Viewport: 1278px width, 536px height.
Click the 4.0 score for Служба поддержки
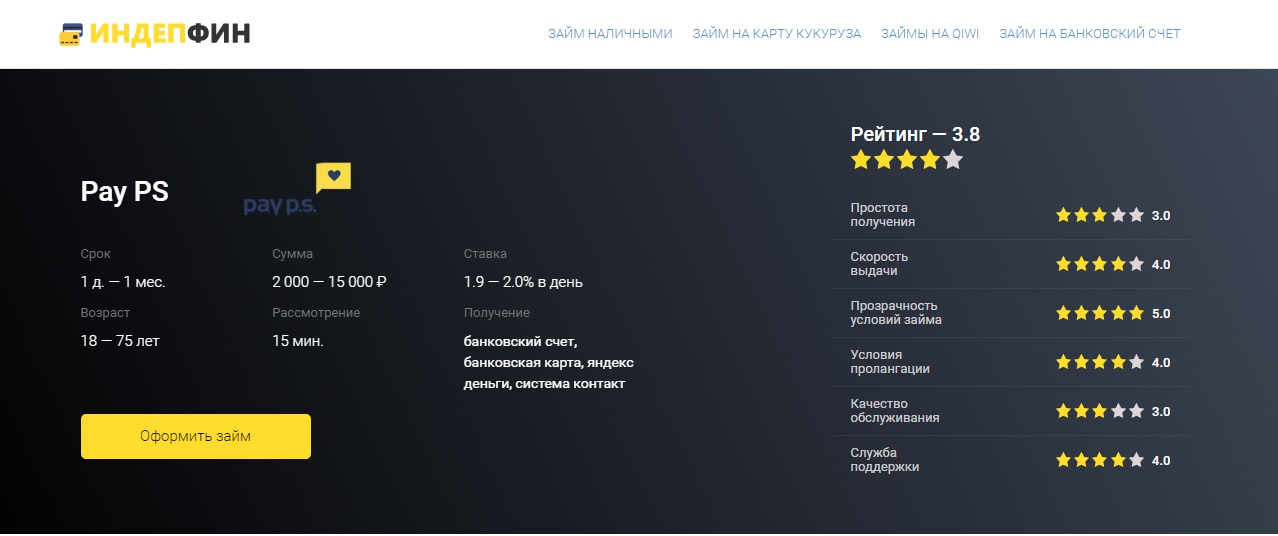(1161, 461)
